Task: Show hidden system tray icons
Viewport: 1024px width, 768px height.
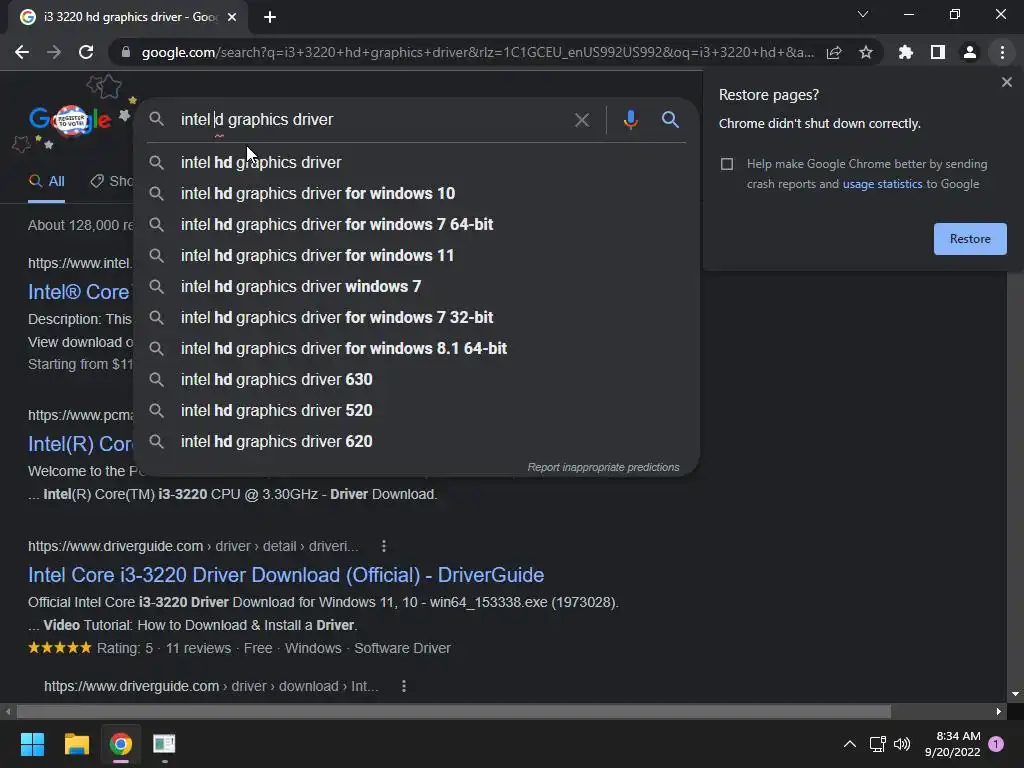Action: tap(850, 744)
